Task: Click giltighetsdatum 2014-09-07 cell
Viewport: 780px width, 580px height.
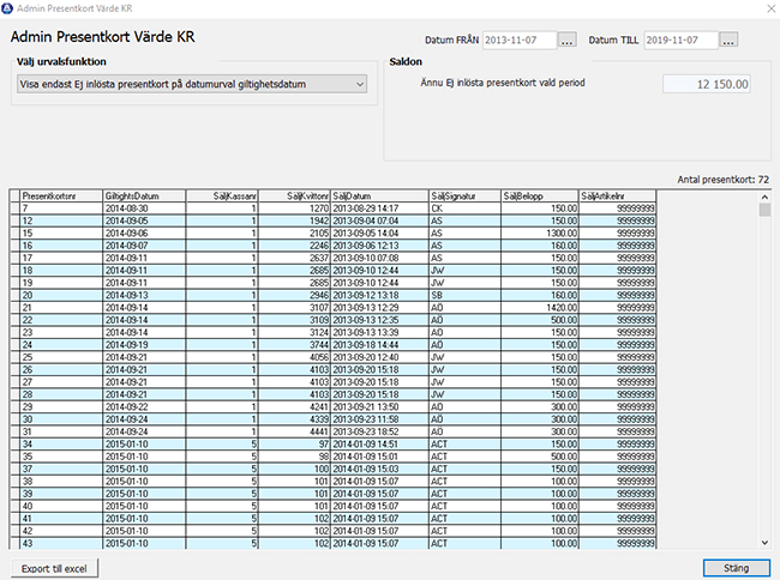Action: (144, 246)
